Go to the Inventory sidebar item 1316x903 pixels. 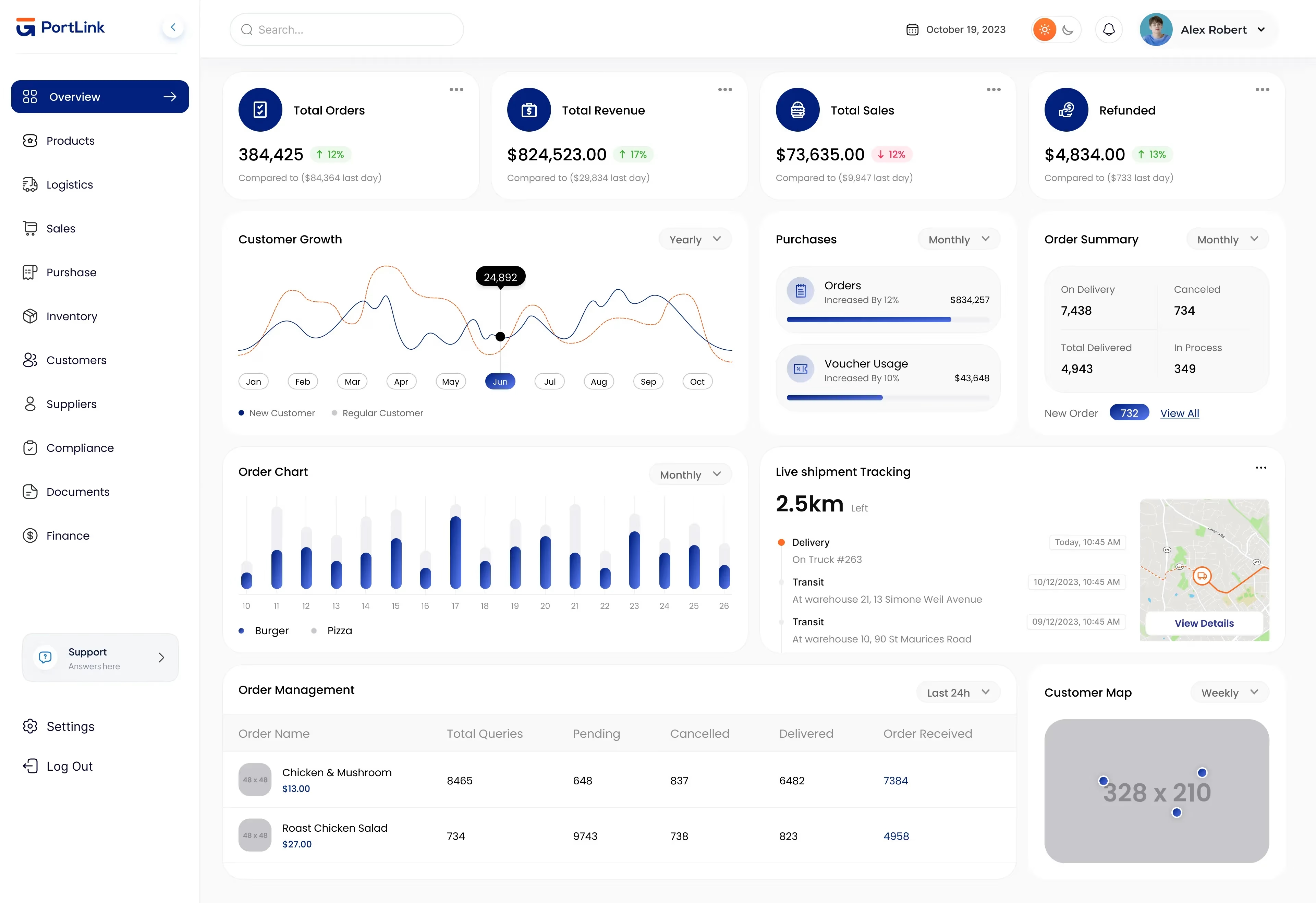click(x=71, y=316)
